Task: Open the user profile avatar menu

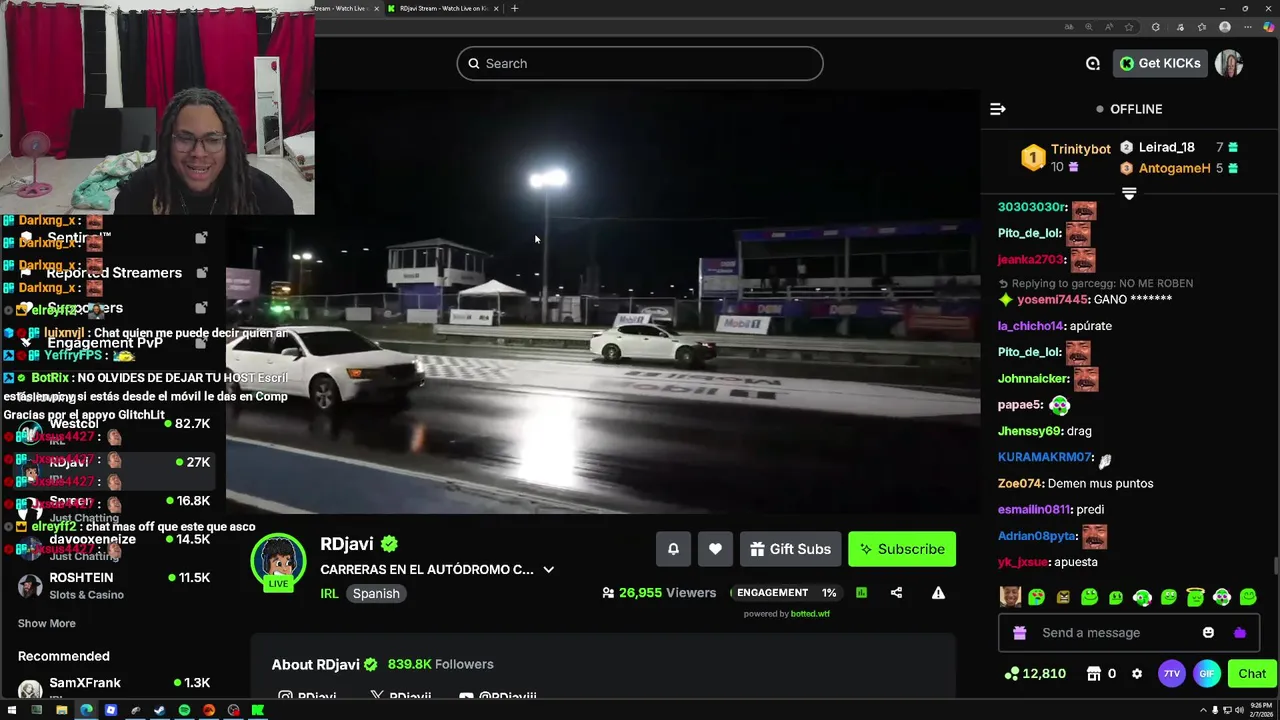Action: 1229,63
